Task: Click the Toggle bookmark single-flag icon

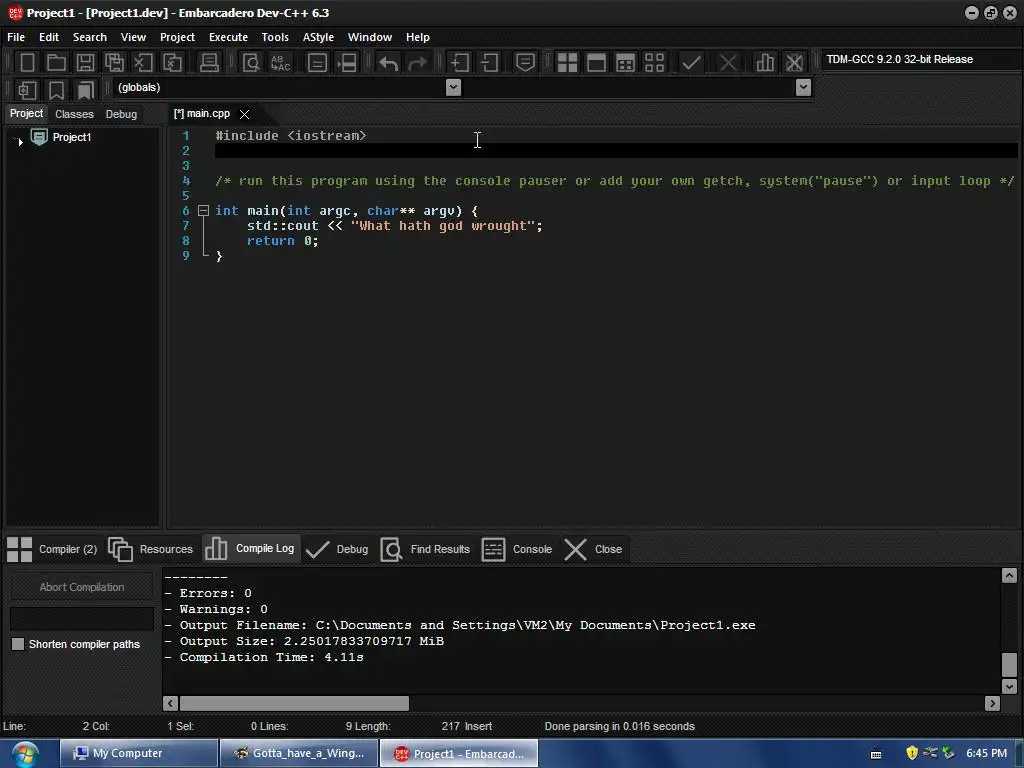Action: pyautogui.click(x=56, y=89)
